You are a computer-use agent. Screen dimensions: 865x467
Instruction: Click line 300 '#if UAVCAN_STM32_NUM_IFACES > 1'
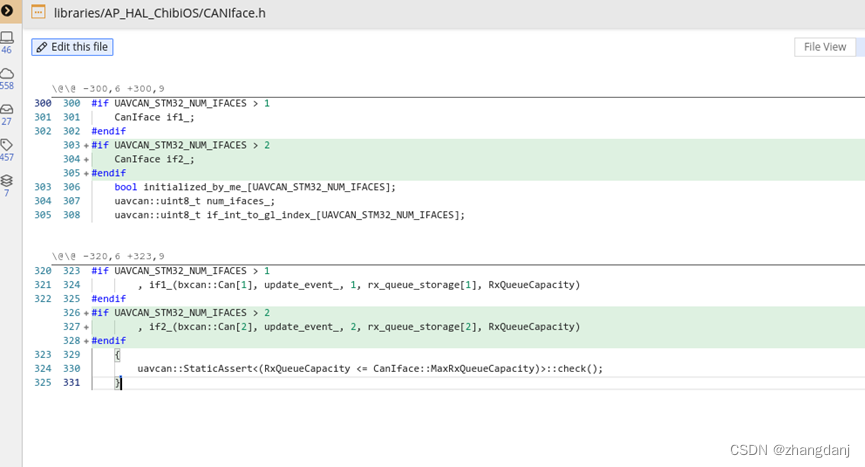[181, 103]
